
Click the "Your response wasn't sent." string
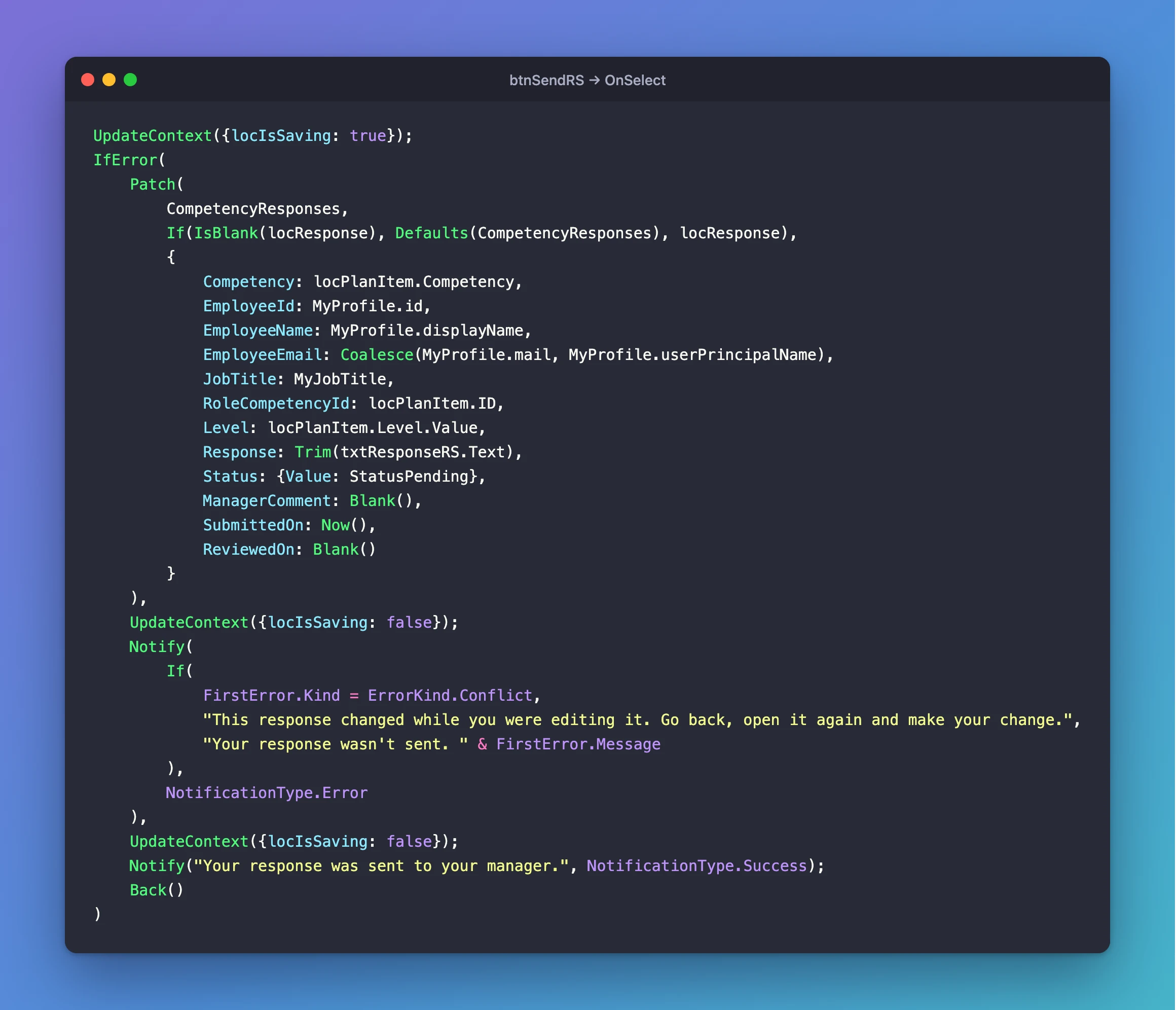336,744
